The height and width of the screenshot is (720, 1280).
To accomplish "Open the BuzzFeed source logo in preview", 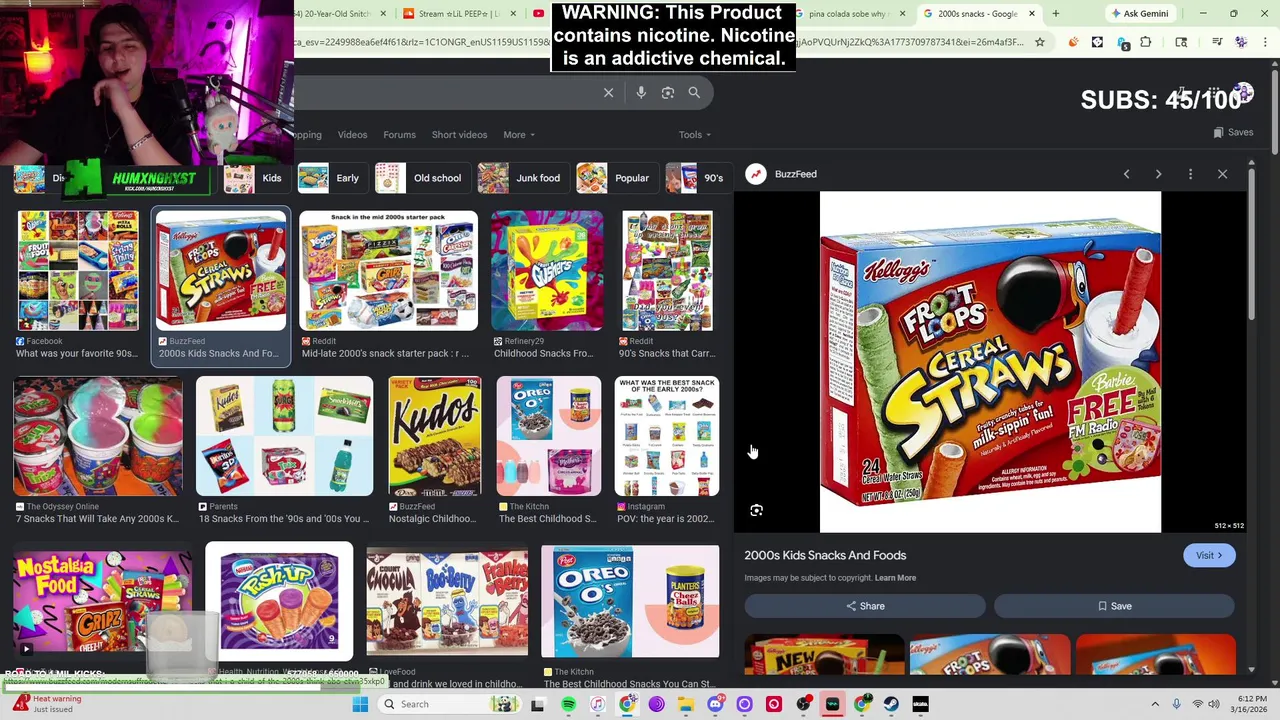I will pyautogui.click(x=756, y=174).
